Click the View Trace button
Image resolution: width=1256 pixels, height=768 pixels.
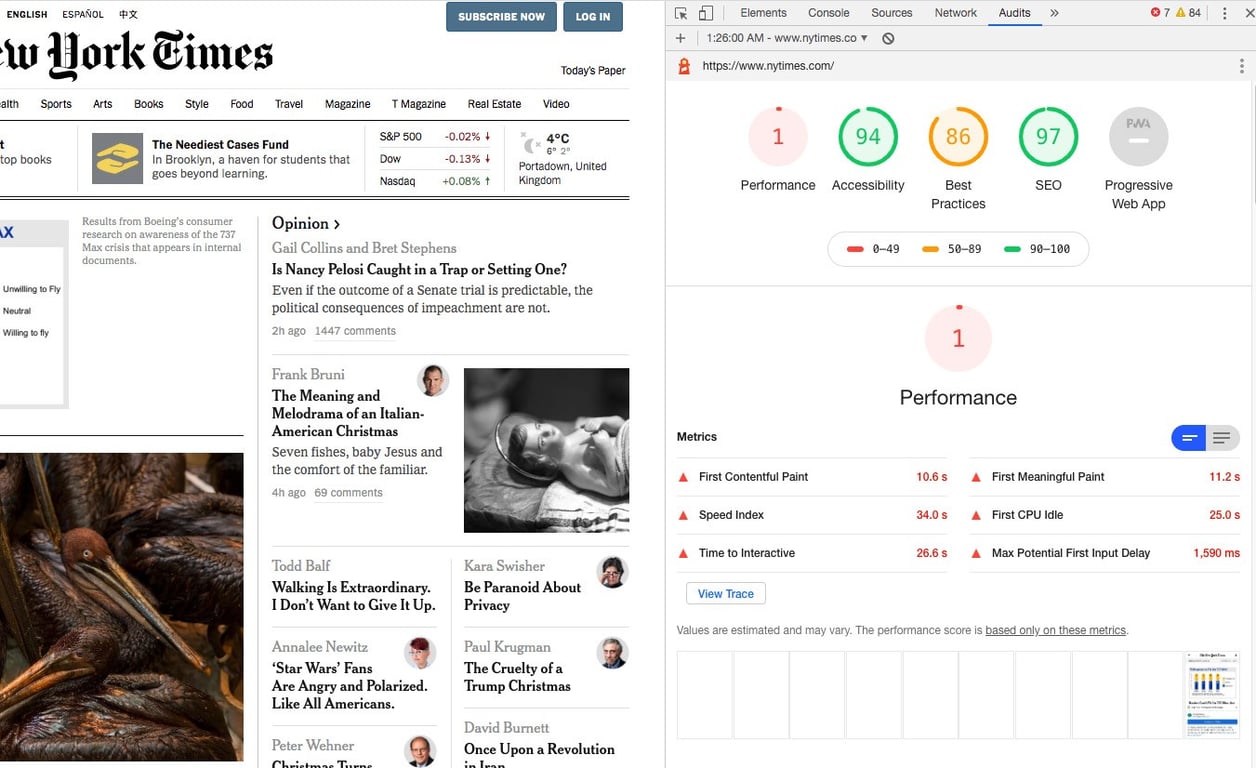pos(726,594)
